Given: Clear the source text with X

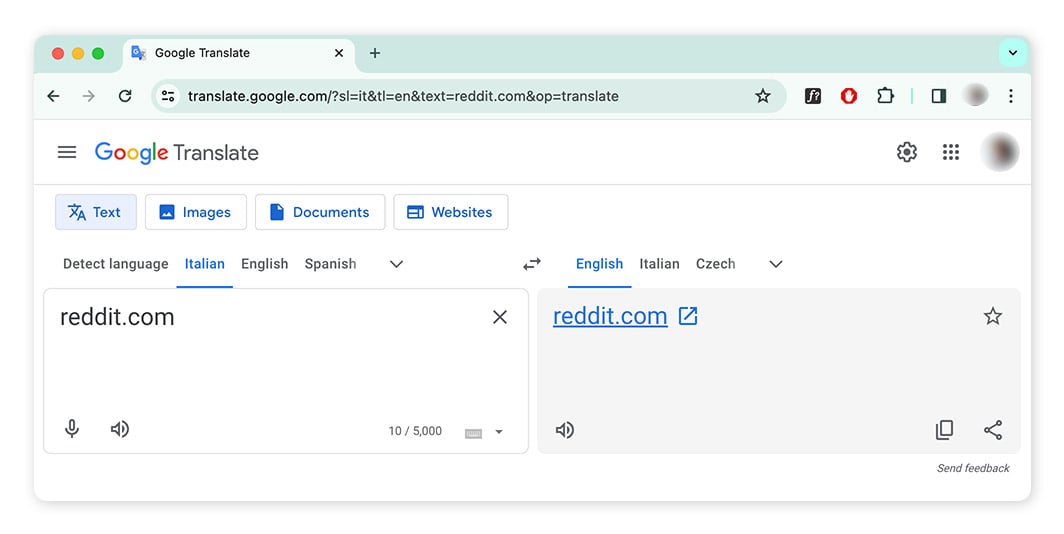Looking at the screenshot, I should coord(499,317).
